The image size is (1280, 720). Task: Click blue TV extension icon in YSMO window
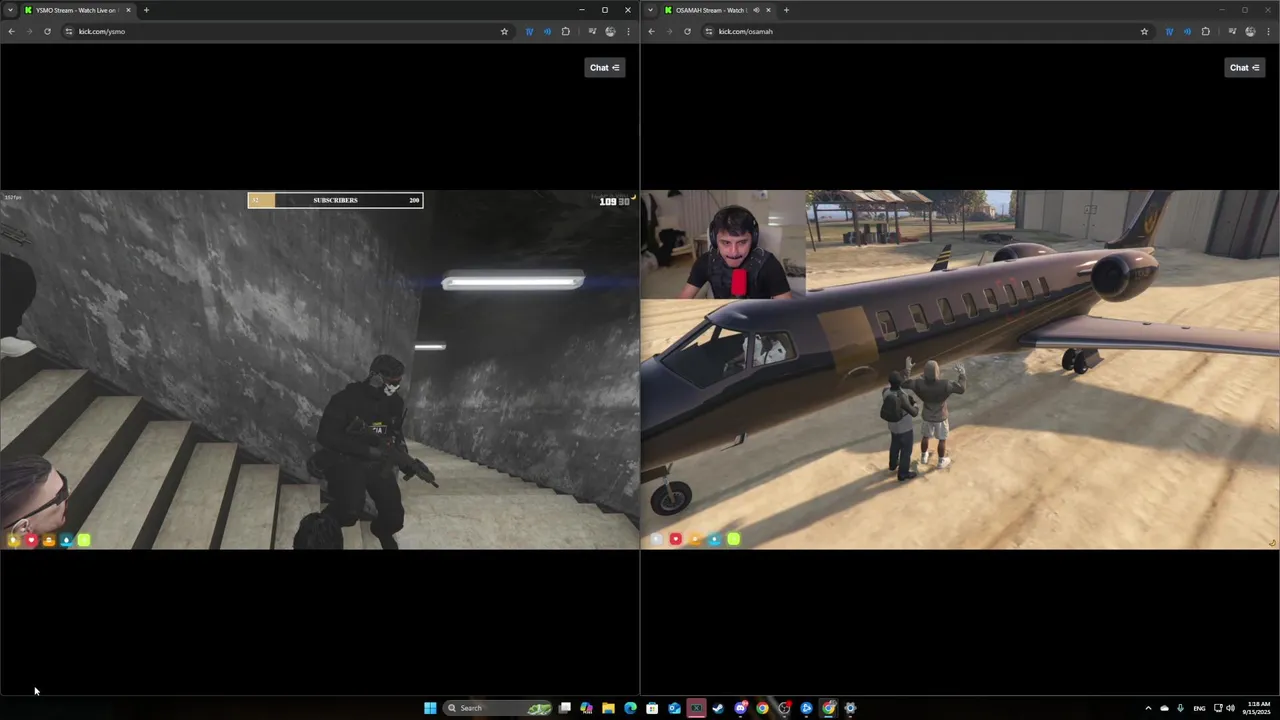point(529,31)
